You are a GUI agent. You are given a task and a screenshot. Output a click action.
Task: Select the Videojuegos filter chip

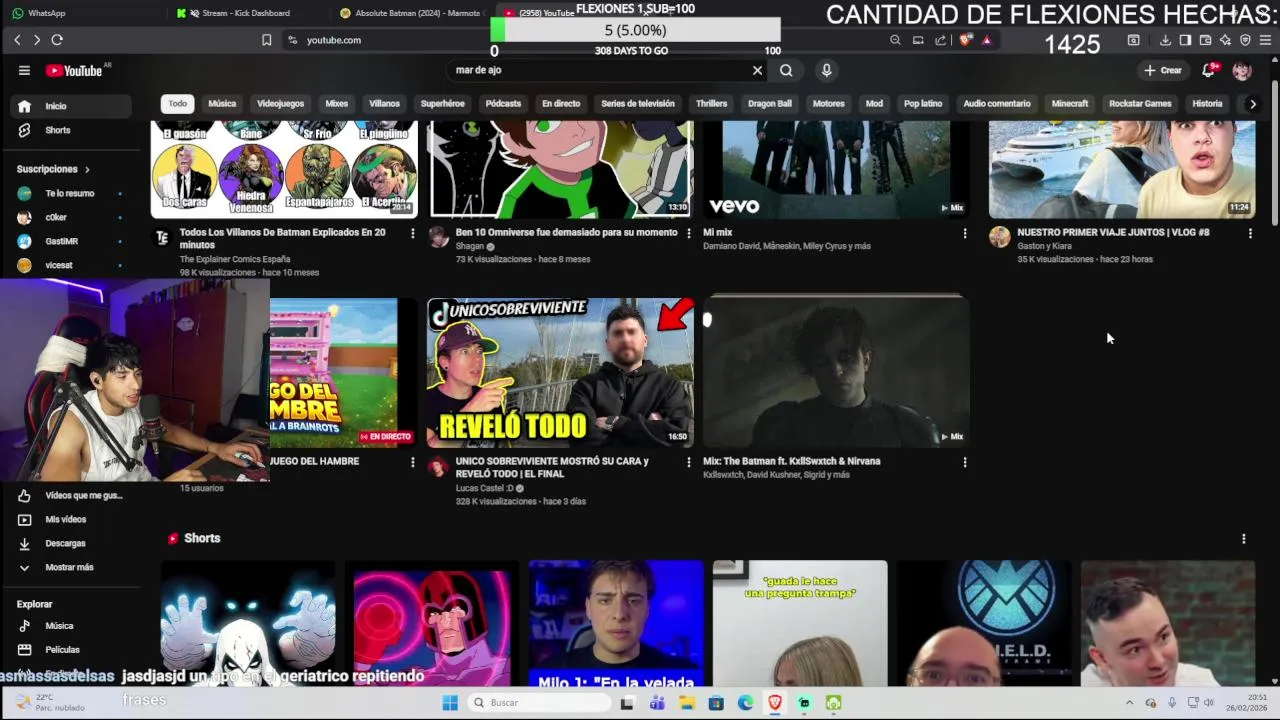pyautogui.click(x=280, y=104)
